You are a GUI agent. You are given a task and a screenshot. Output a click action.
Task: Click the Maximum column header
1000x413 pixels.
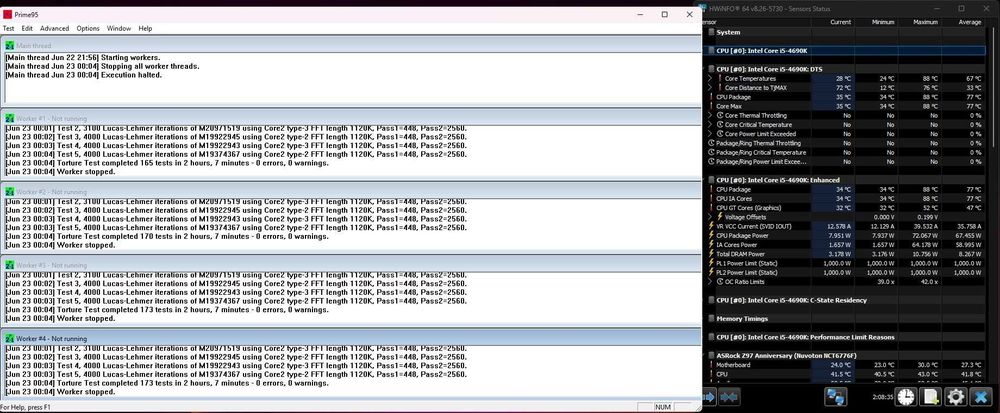coord(920,22)
